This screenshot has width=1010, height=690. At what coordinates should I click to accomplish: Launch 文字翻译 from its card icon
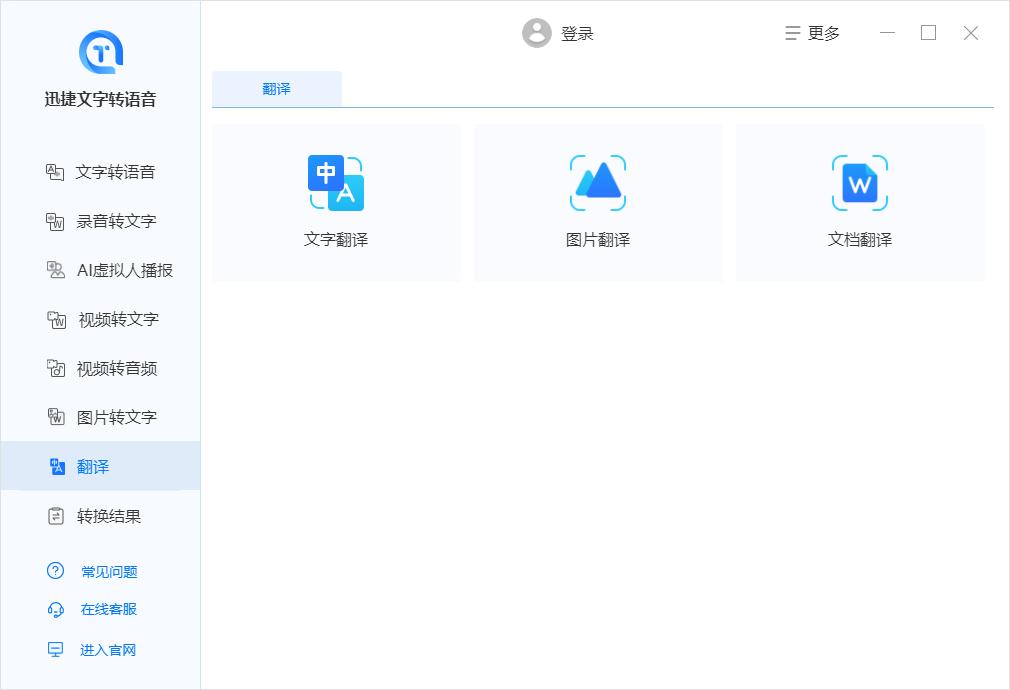[336, 182]
